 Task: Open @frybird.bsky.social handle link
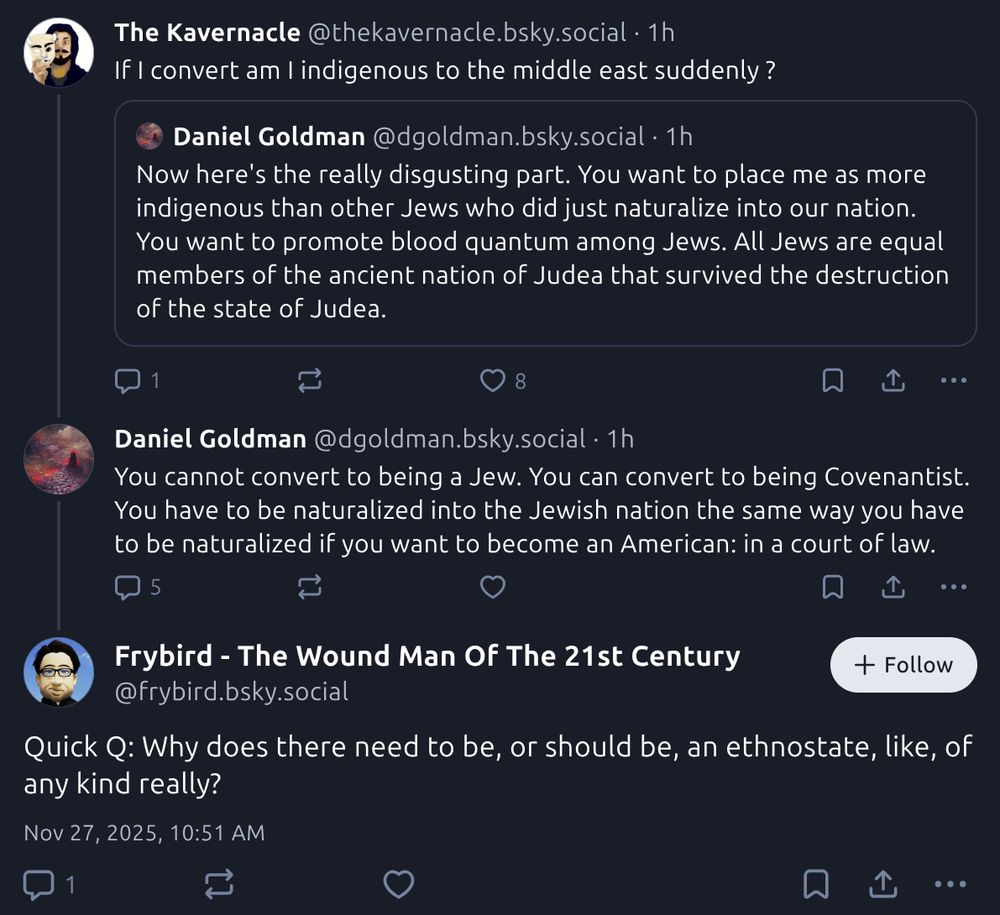click(x=232, y=691)
